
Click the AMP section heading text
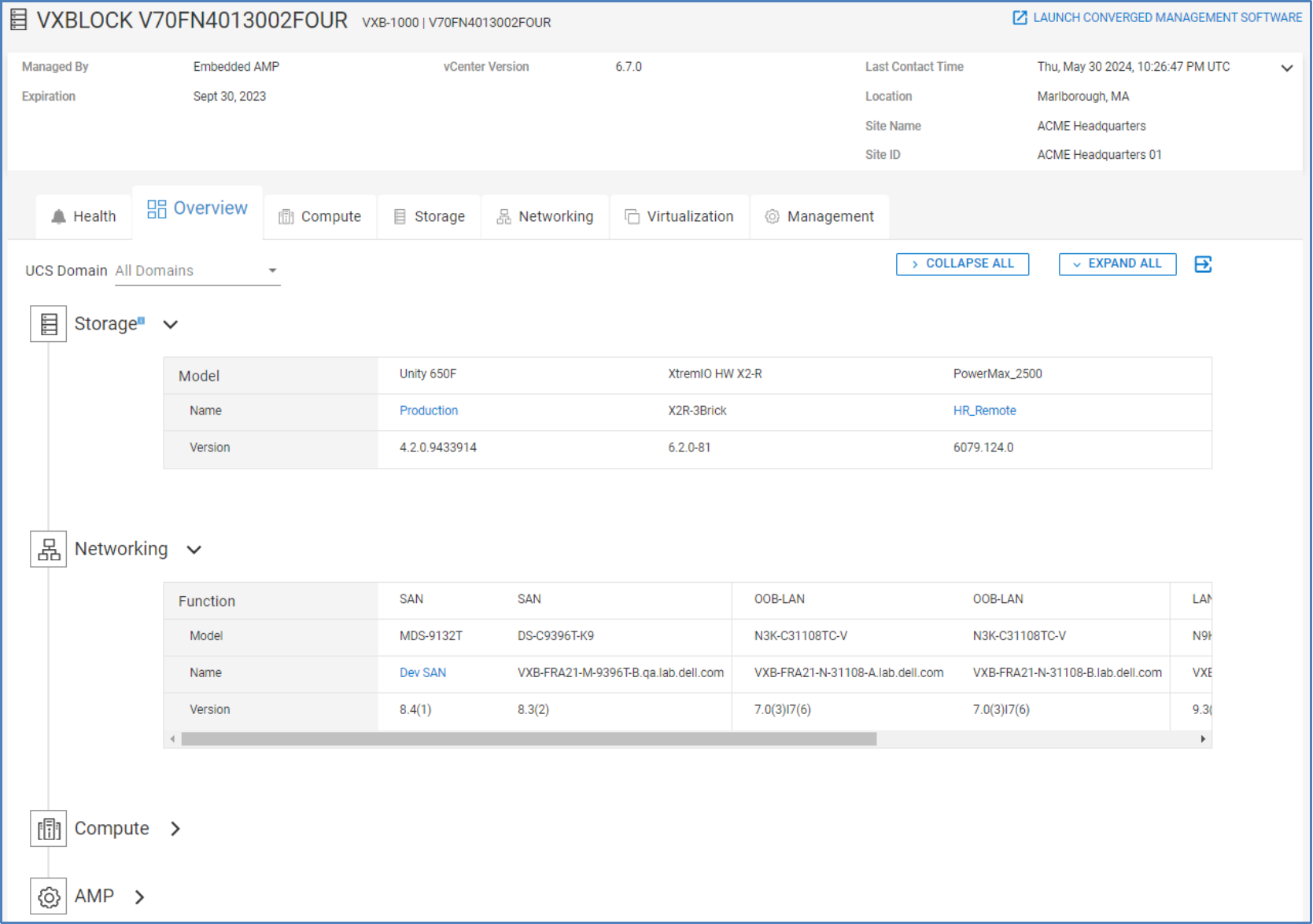(x=94, y=896)
